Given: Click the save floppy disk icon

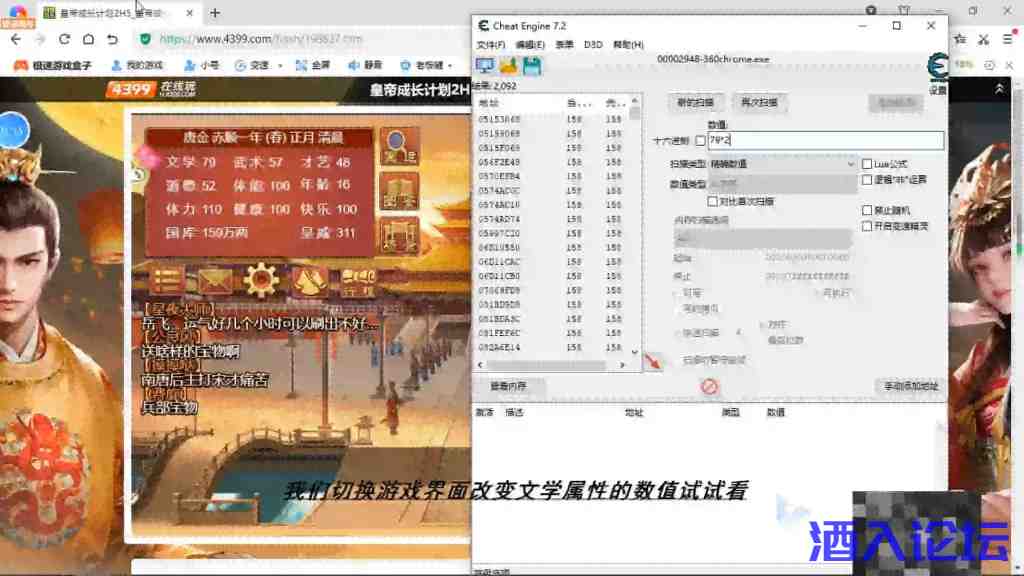Looking at the screenshot, I should click(532, 66).
